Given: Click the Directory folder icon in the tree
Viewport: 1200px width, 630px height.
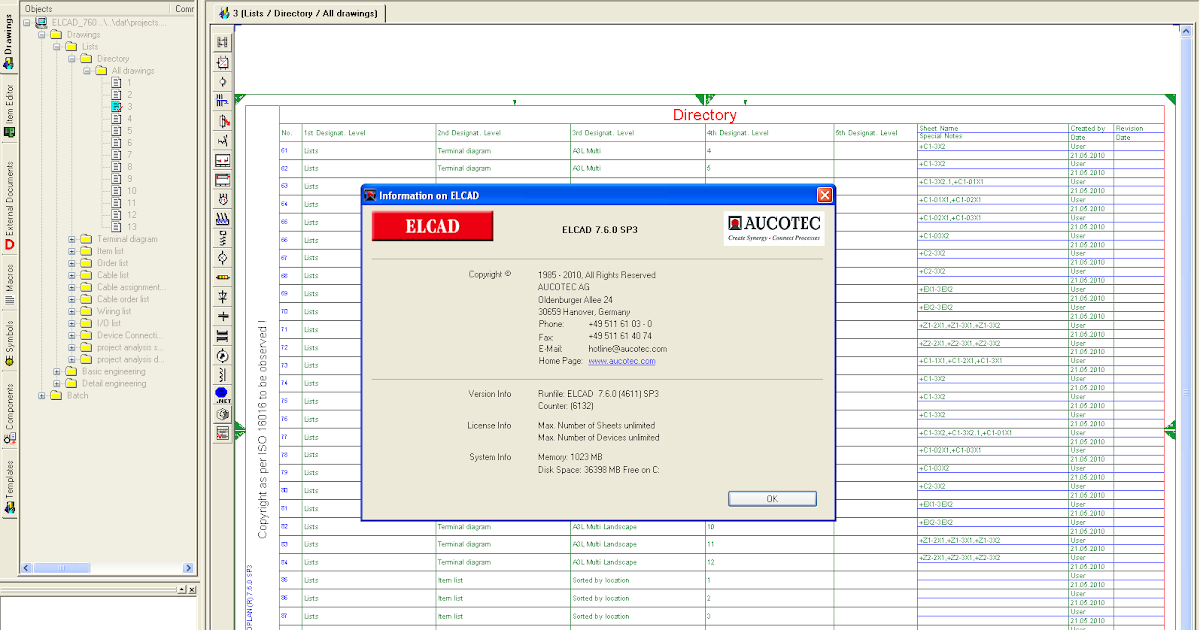Looking at the screenshot, I should [86, 58].
